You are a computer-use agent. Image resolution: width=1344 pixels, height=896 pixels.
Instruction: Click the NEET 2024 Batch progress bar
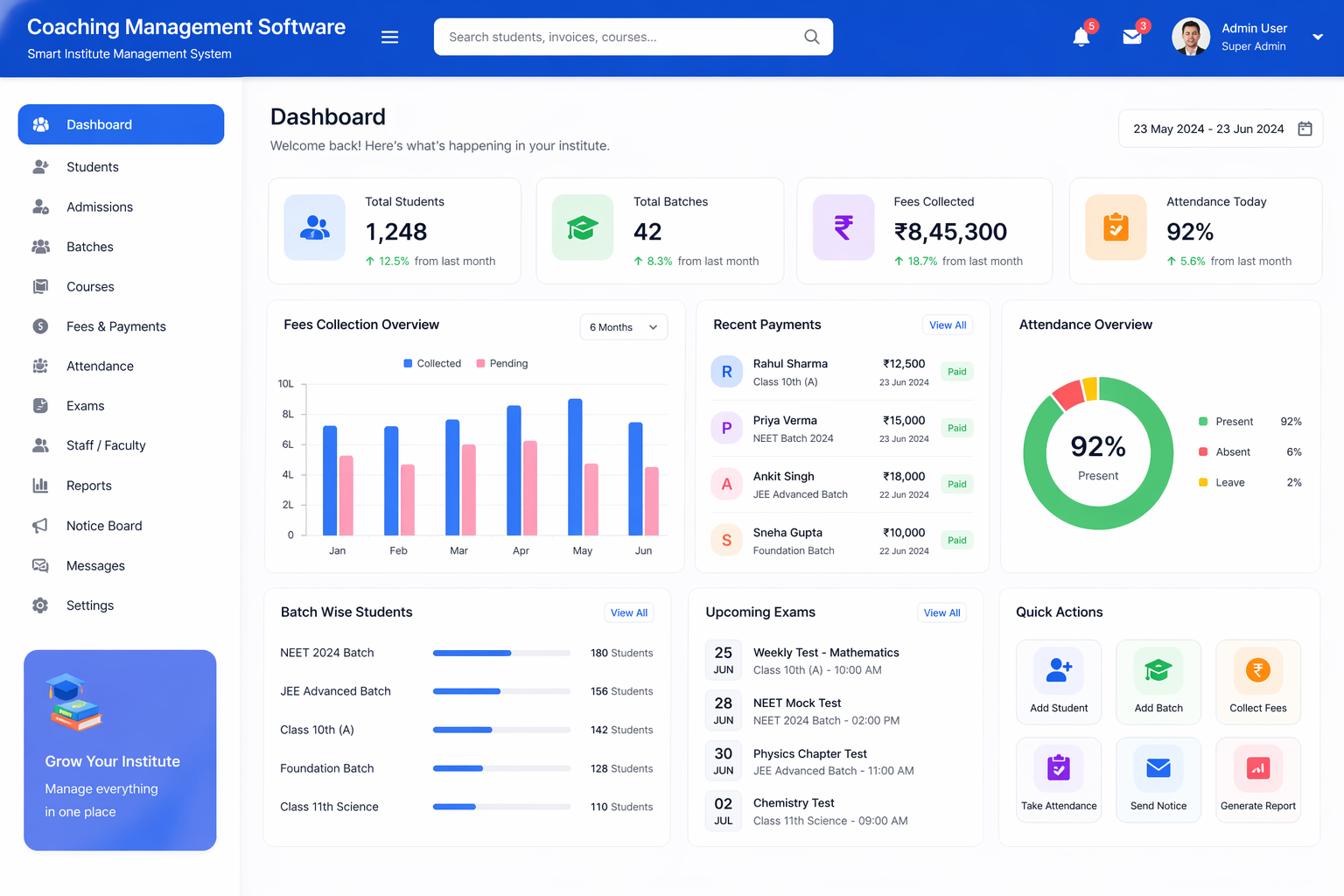(x=501, y=653)
